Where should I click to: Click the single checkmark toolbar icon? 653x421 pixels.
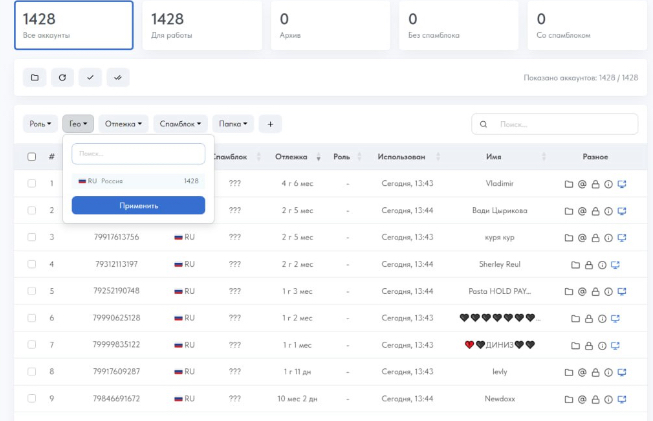click(90, 77)
